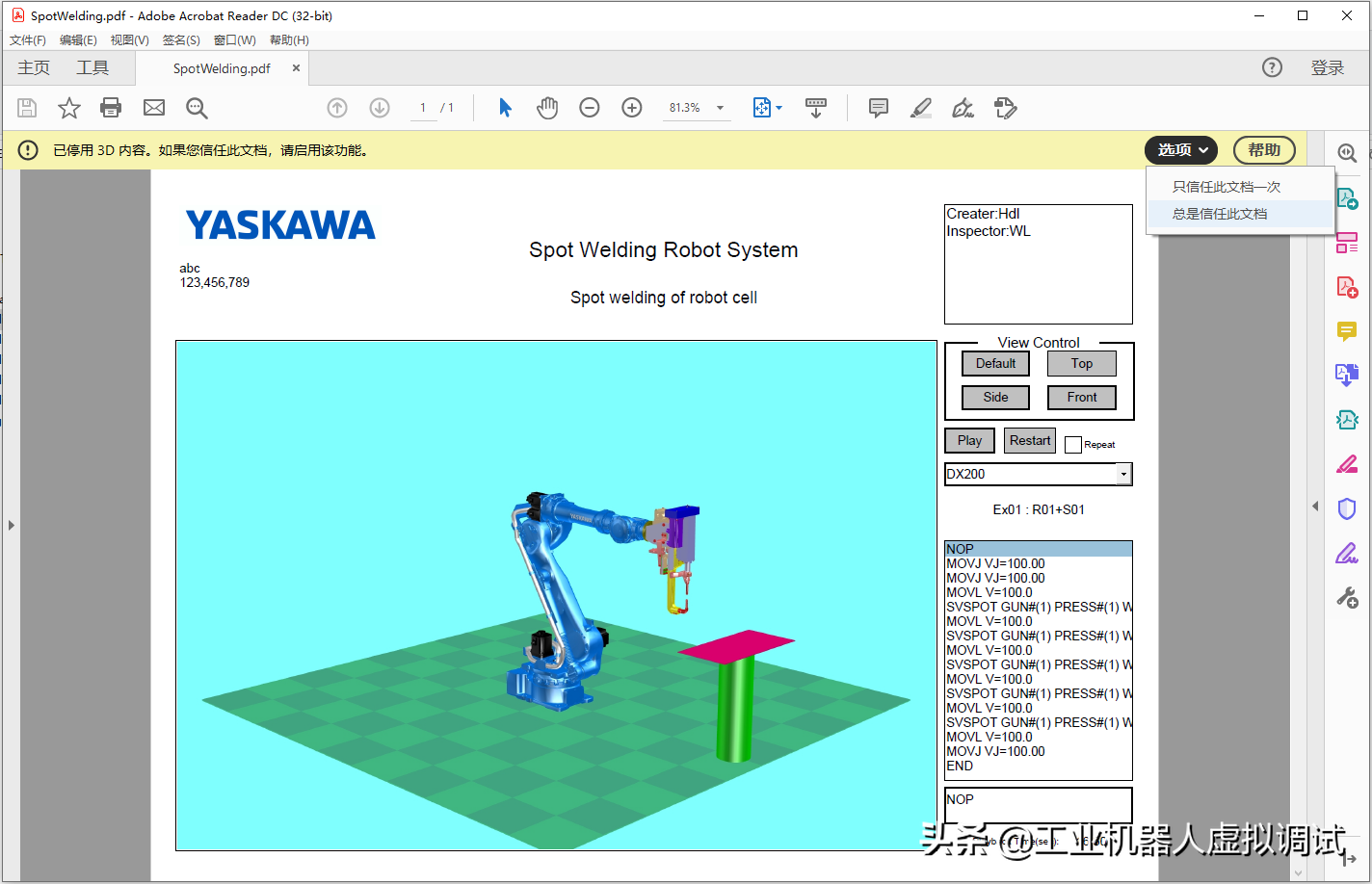Open the More Tools wrench icon
The height and width of the screenshot is (884, 1372).
click(x=1347, y=598)
